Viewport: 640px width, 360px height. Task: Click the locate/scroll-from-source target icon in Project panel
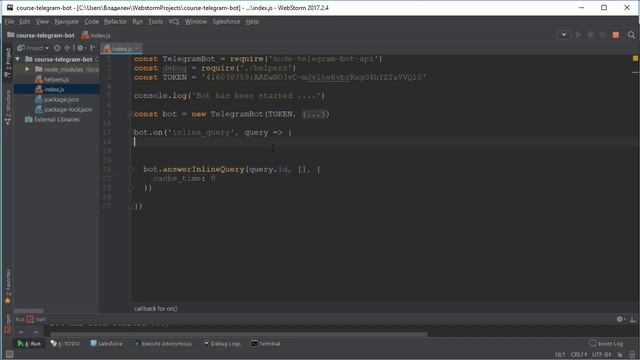click(57, 48)
